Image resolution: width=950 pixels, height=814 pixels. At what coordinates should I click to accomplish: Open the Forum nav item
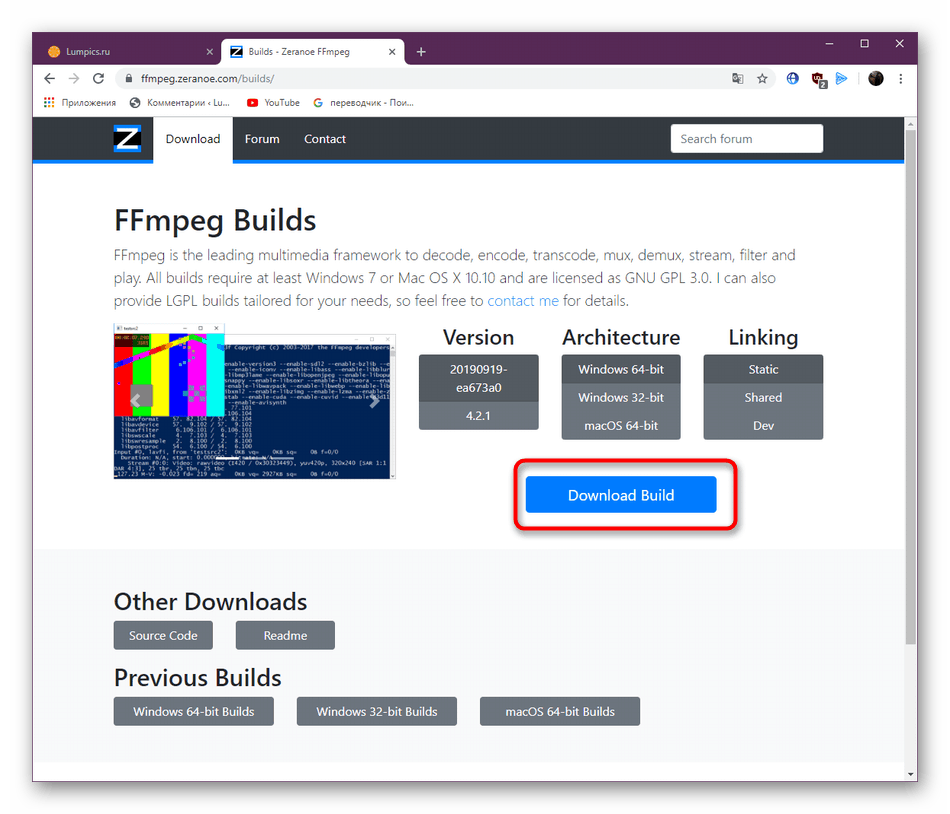tap(262, 139)
